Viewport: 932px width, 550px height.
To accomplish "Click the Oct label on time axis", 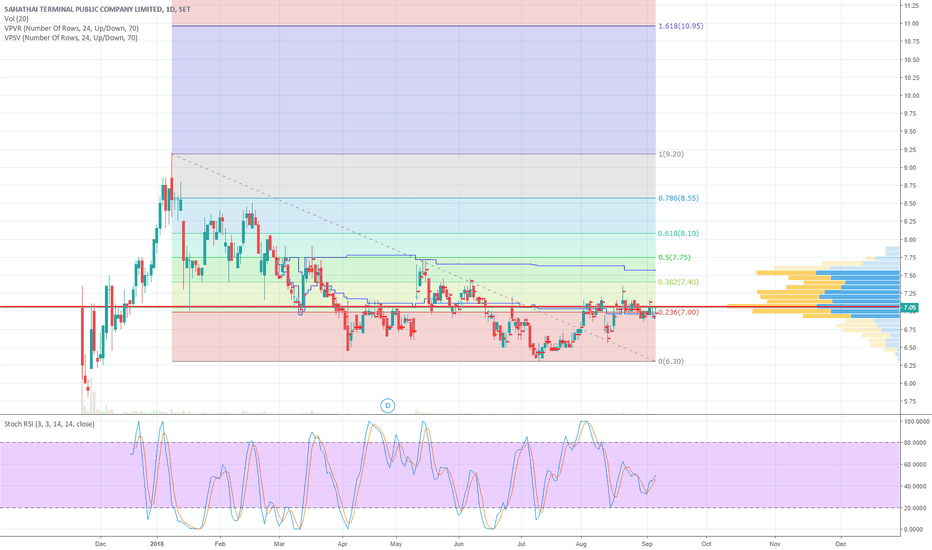I will tap(706, 543).
